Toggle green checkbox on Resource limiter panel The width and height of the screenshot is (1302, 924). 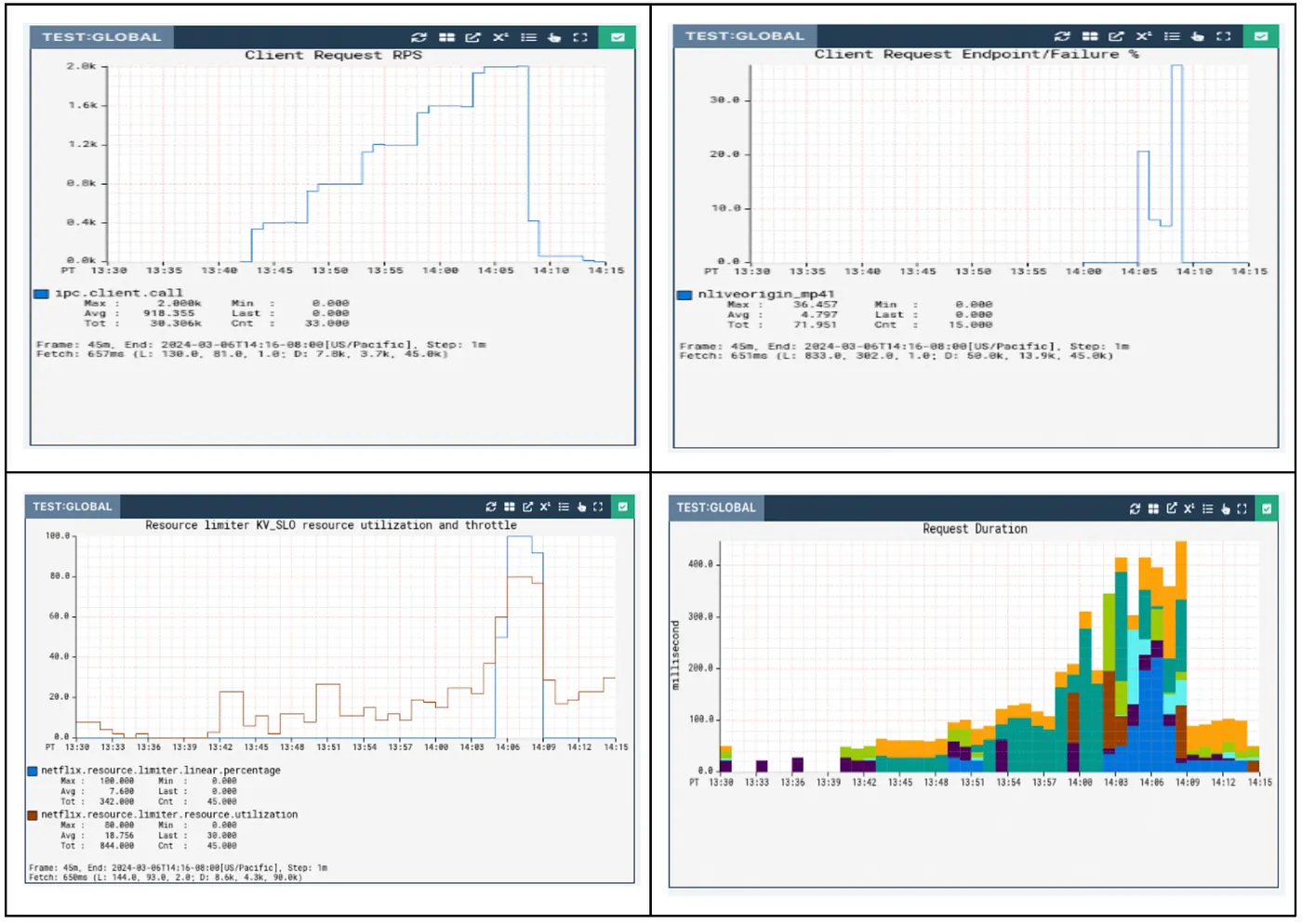(x=623, y=507)
